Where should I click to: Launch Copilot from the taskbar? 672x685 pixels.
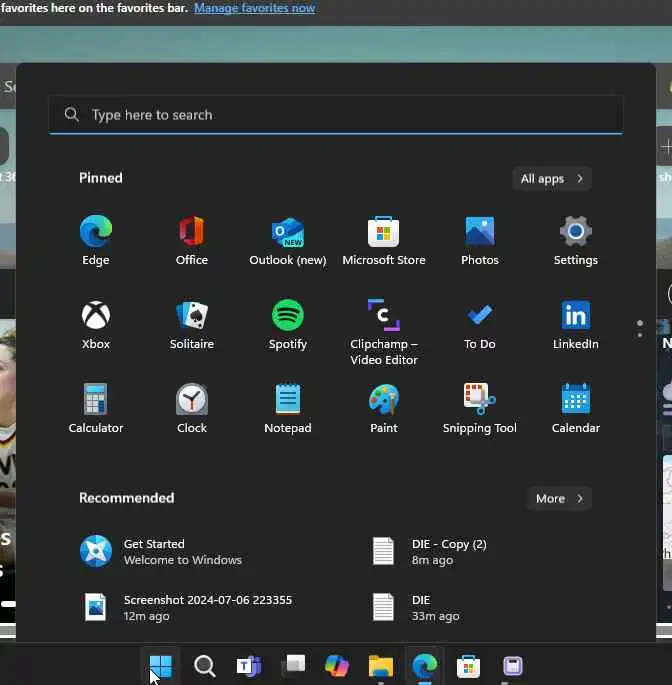pyautogui.click(x=337, y=666)
